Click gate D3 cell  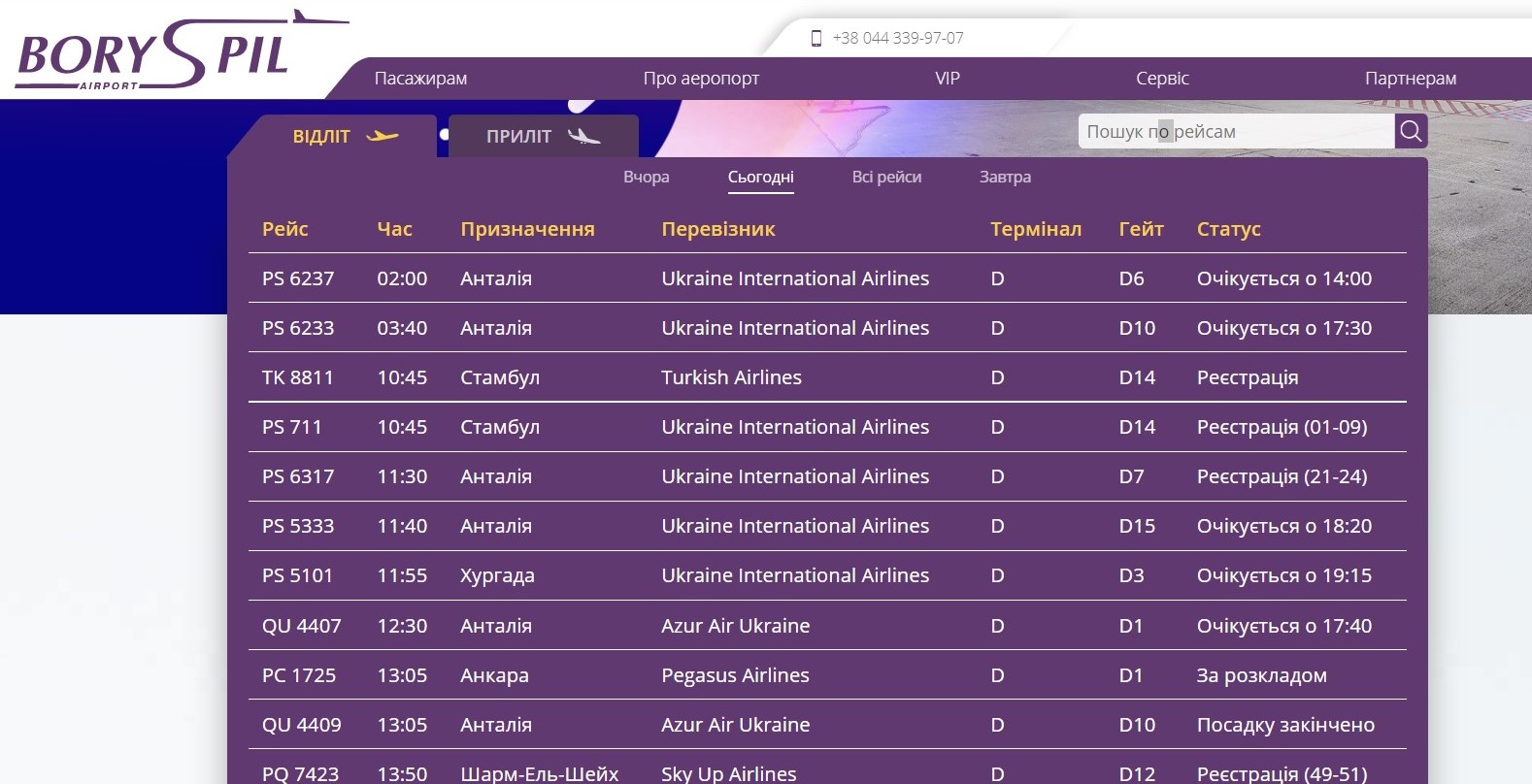coord(1131,575)
